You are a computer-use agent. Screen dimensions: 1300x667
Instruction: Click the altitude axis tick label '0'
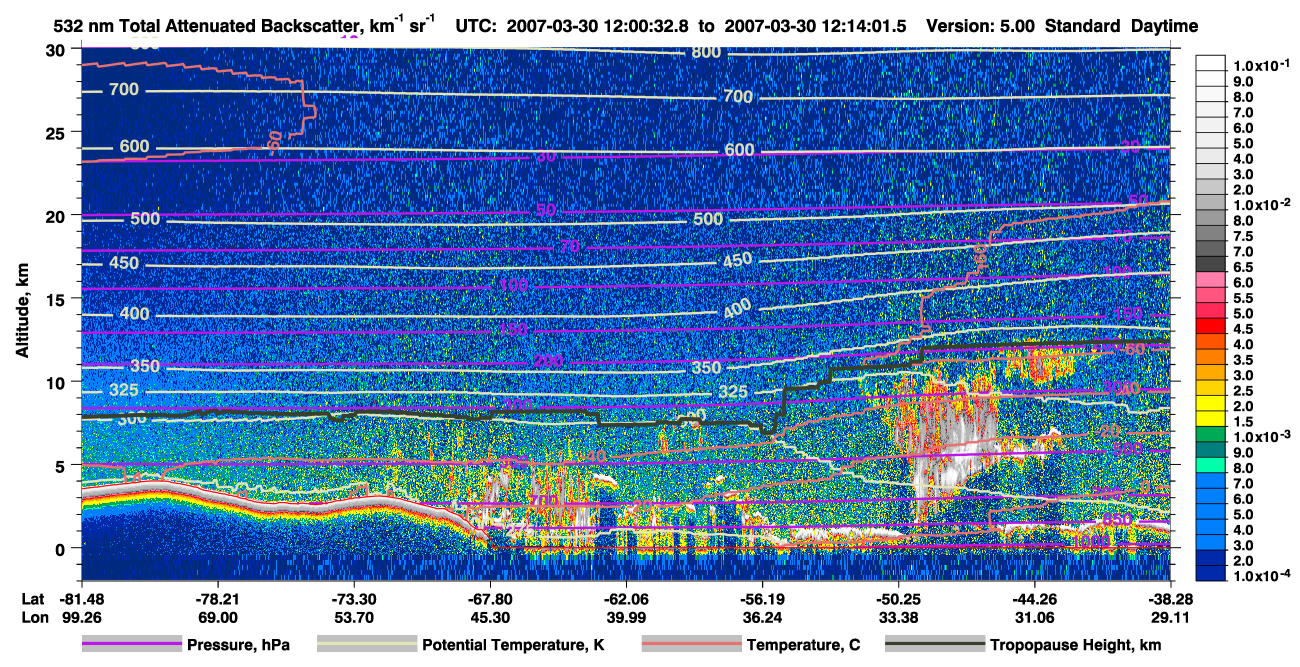(x=61, y=548)
